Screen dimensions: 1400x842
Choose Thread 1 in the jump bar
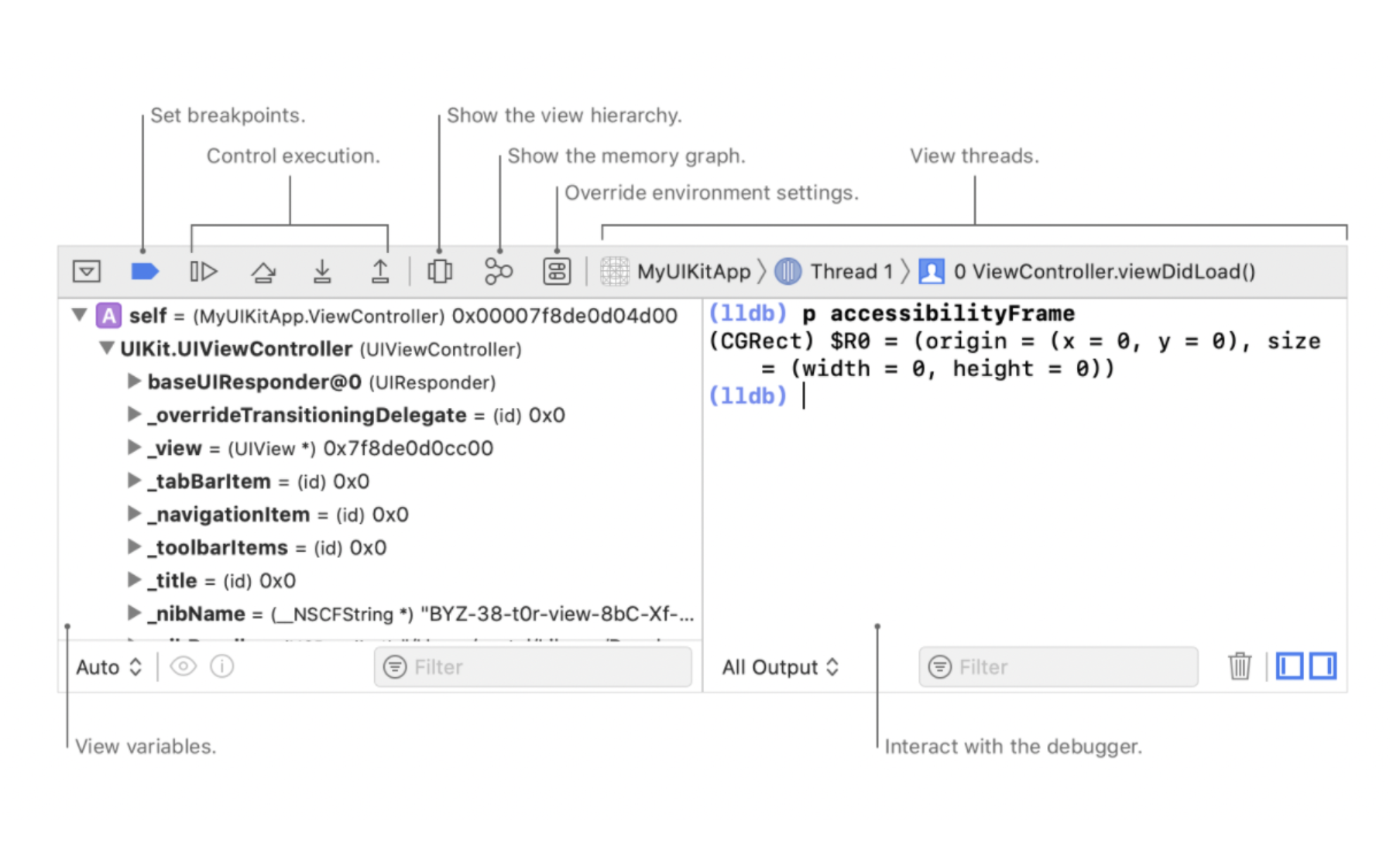click(851, 272)
